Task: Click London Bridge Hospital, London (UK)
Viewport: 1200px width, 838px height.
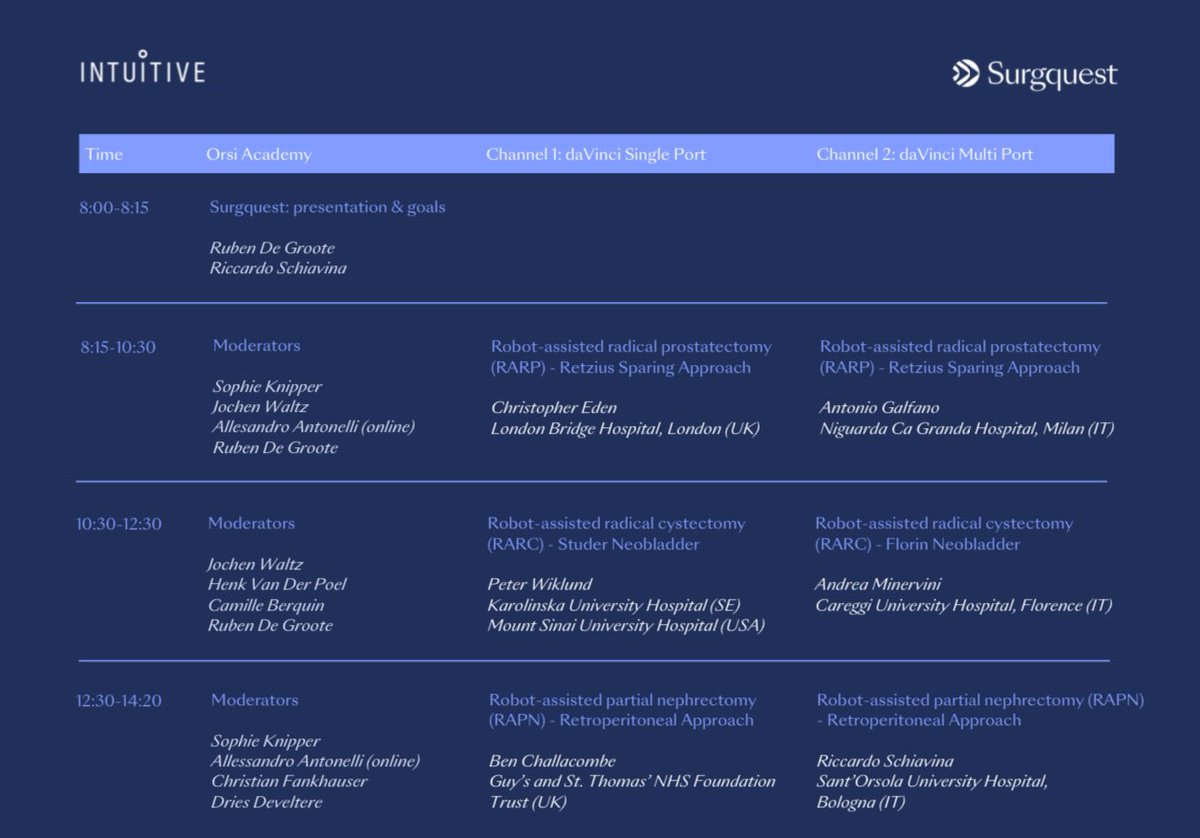Action: pyautogui.click(x=625, y=428)
